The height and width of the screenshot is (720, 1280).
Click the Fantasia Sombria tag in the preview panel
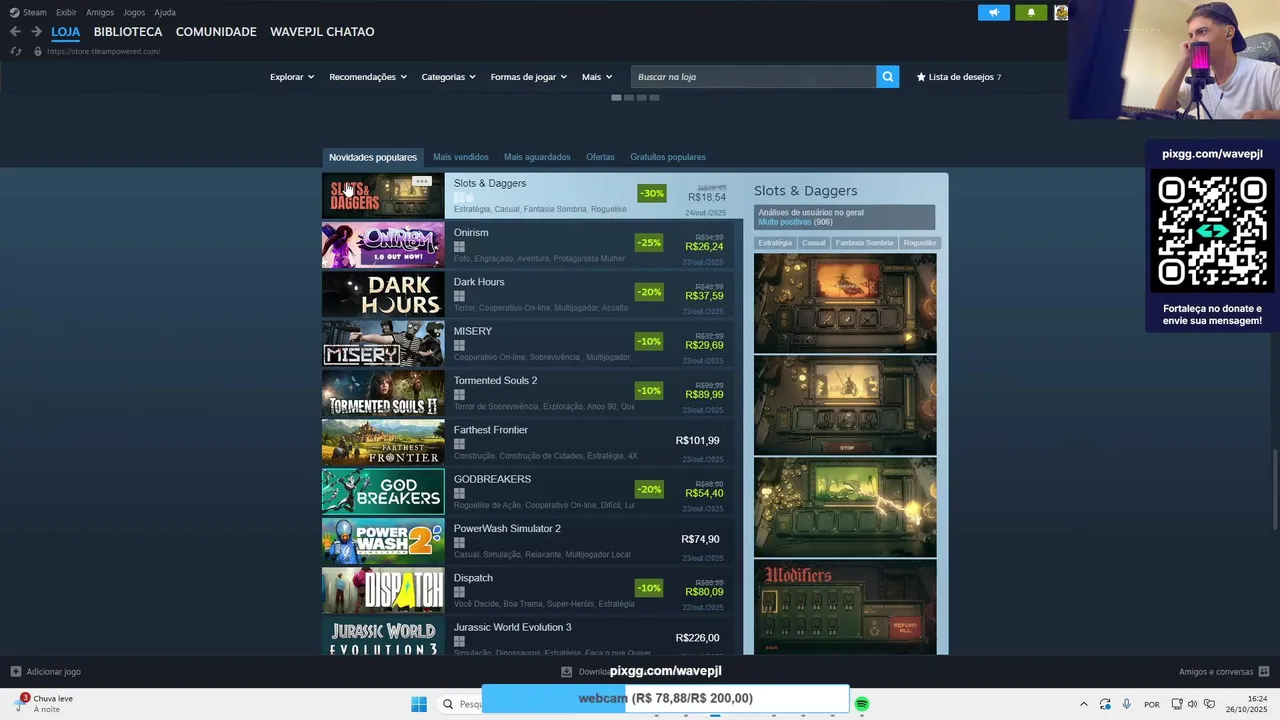864,243
